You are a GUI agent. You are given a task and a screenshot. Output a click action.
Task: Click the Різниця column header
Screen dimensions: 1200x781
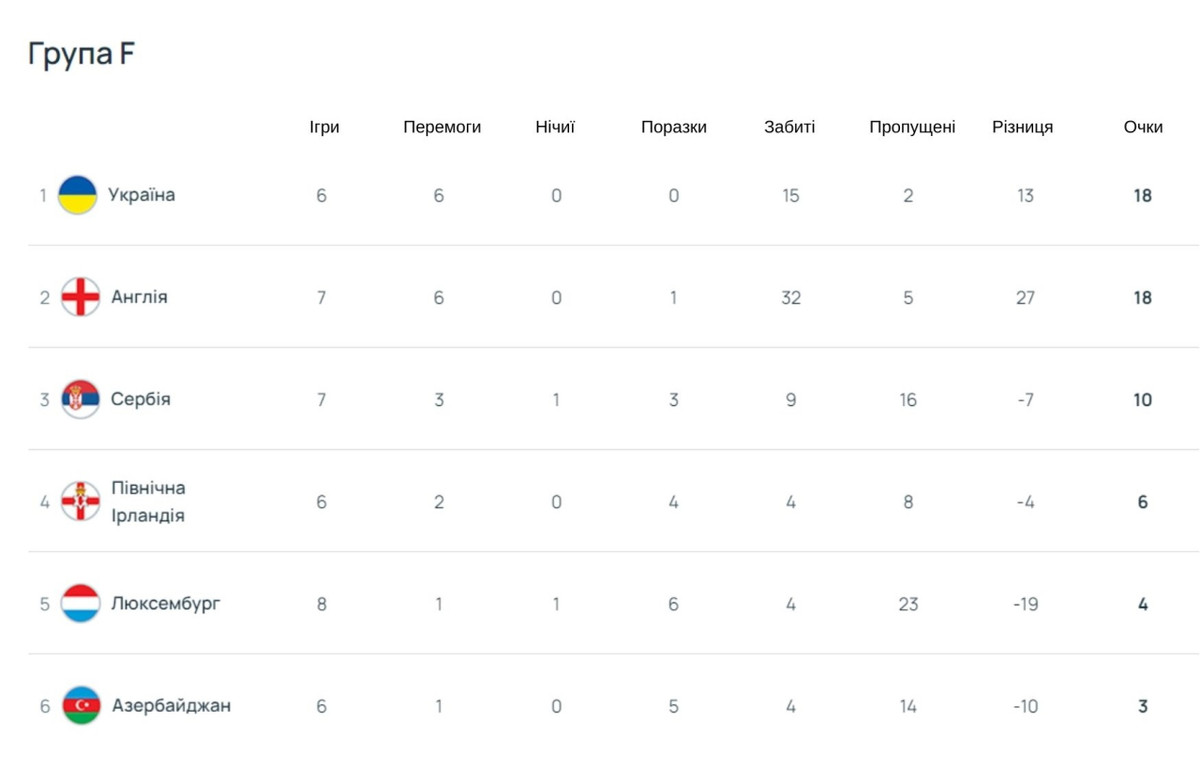pos(1022,127)
